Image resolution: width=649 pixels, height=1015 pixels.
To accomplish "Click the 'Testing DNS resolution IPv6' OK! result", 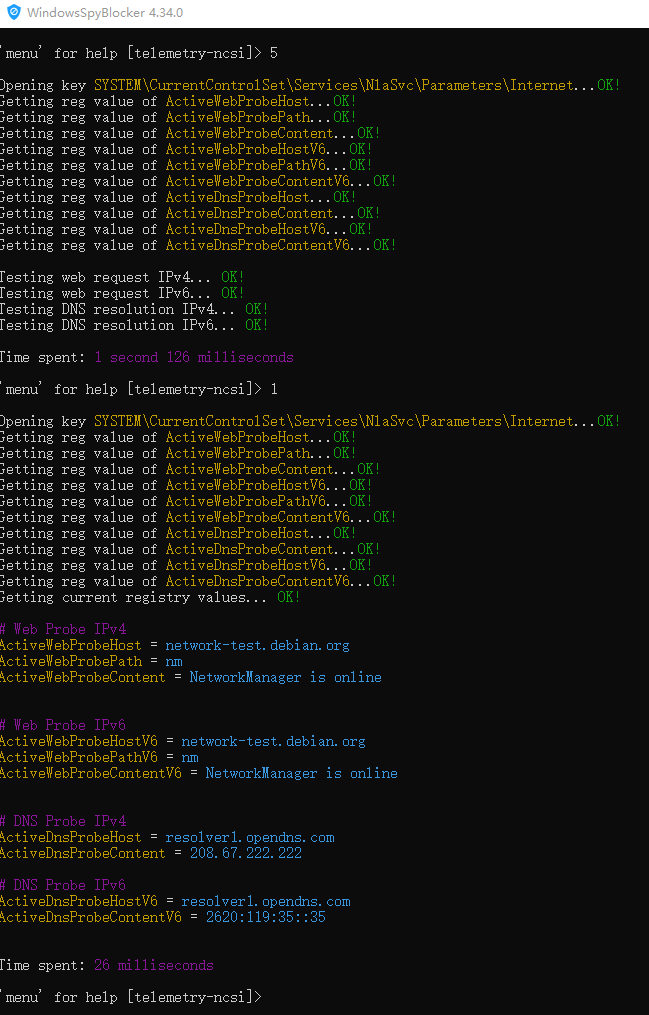I will 257,325.
